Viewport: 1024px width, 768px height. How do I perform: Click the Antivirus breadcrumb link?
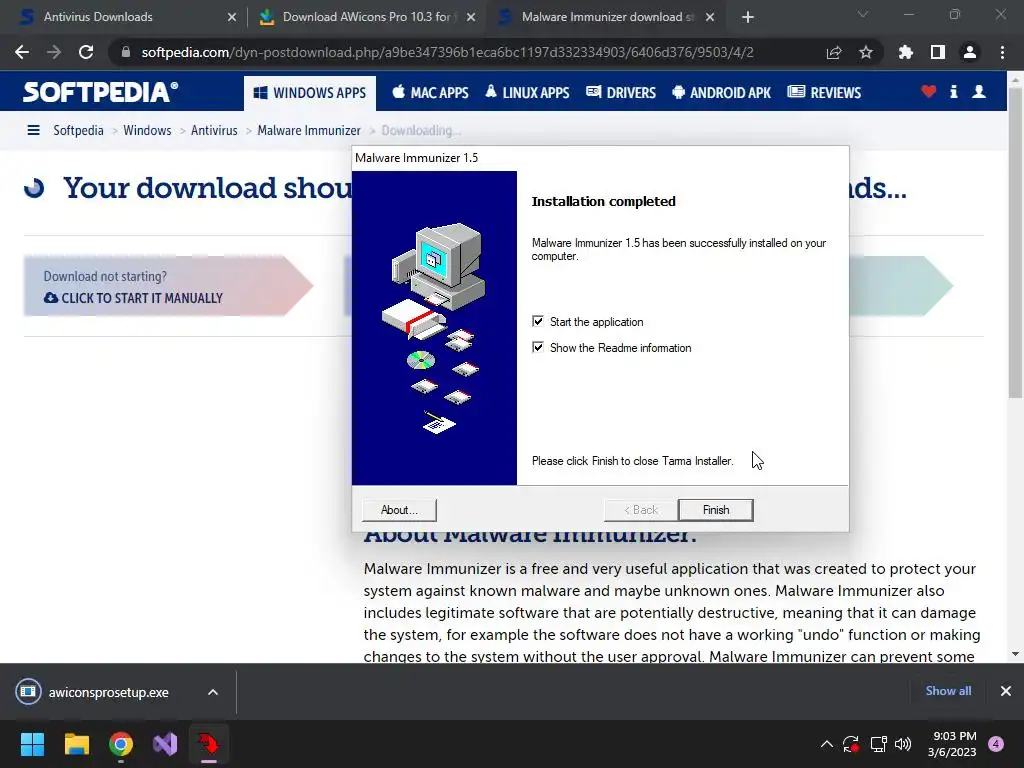tap(214, 131)
